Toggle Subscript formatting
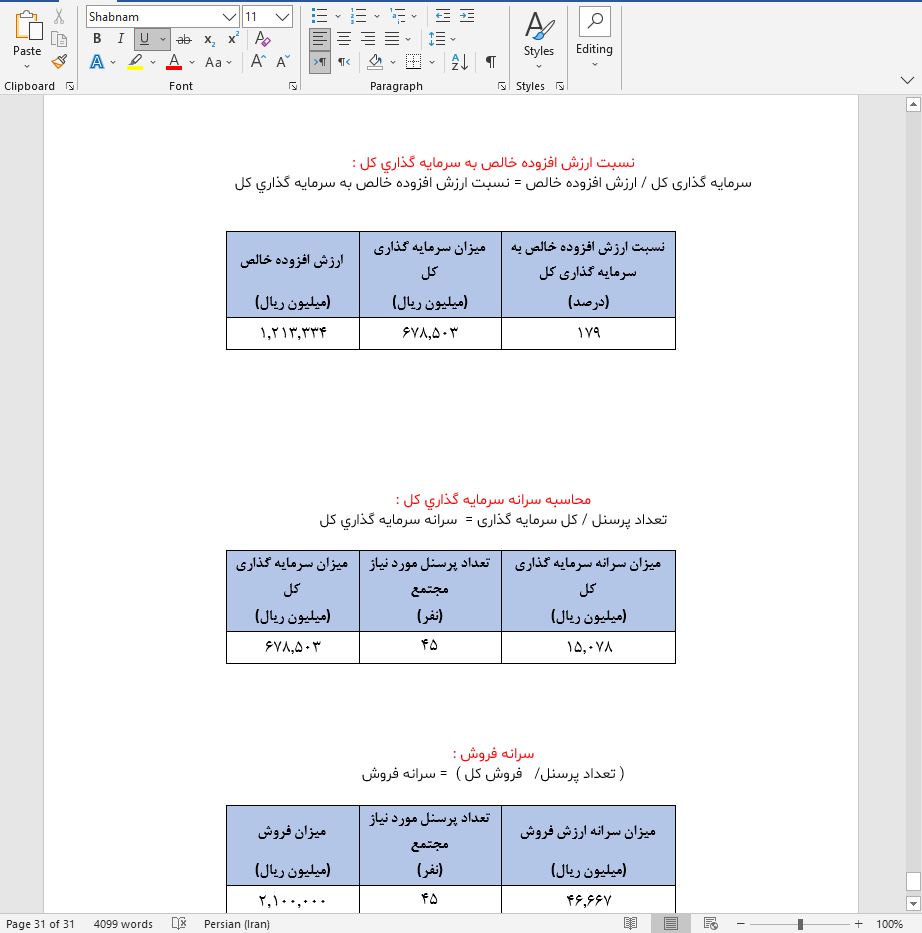The height and width of the screenshot is (933, 922). click(x=209, y=39)
